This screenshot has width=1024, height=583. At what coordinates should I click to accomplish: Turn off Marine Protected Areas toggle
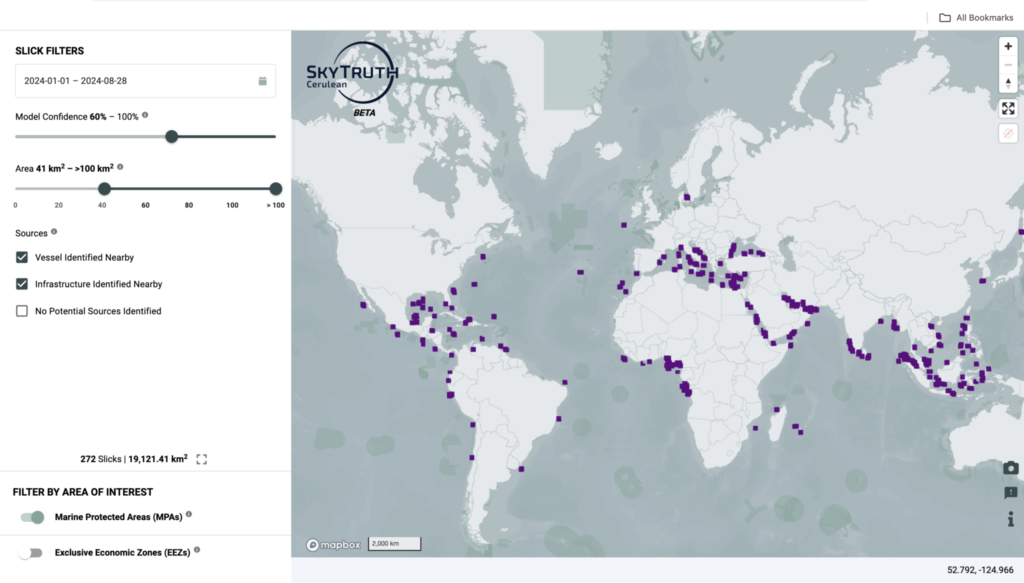pos(32,517)
